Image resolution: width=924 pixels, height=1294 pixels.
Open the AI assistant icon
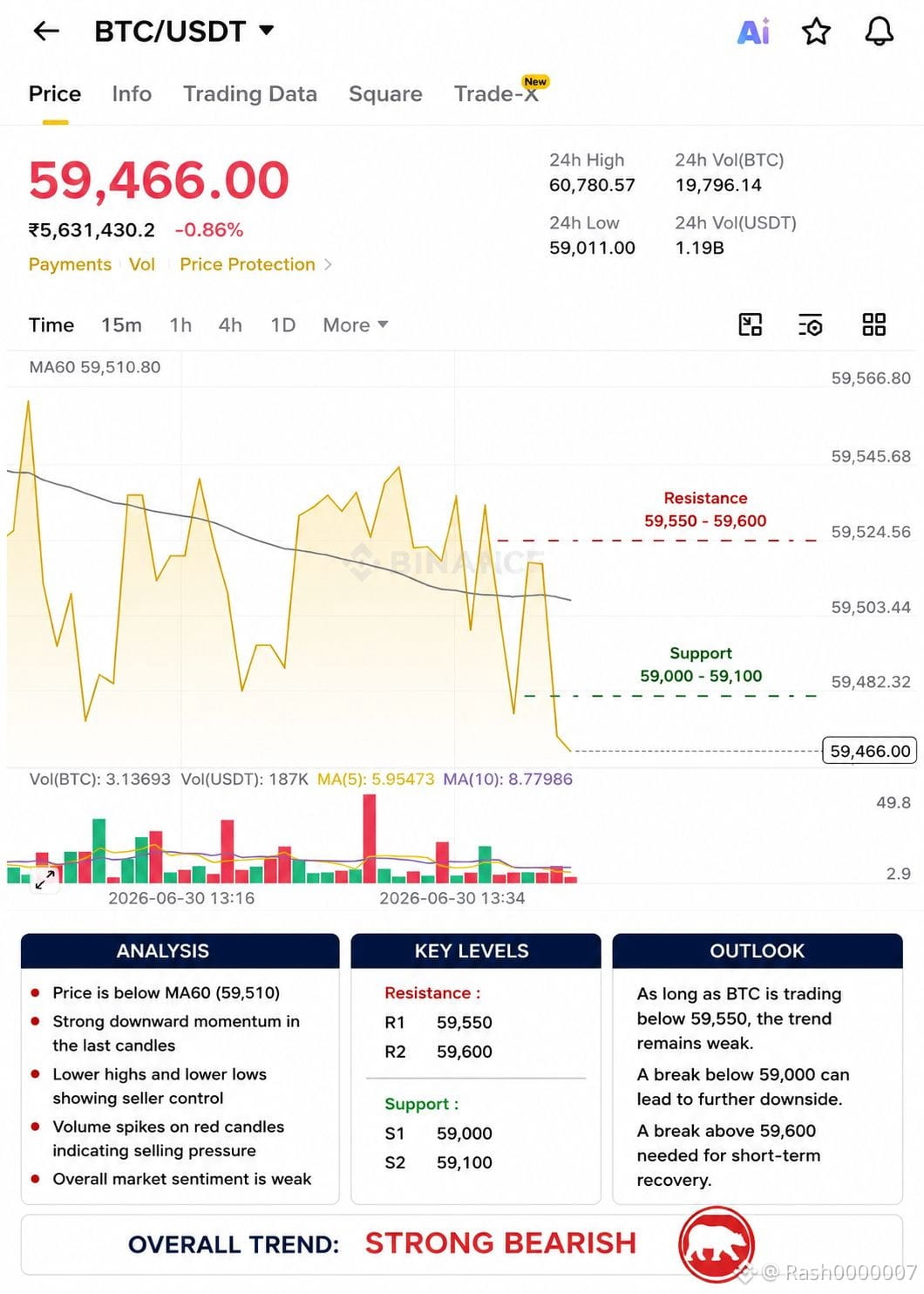point(753,31)
